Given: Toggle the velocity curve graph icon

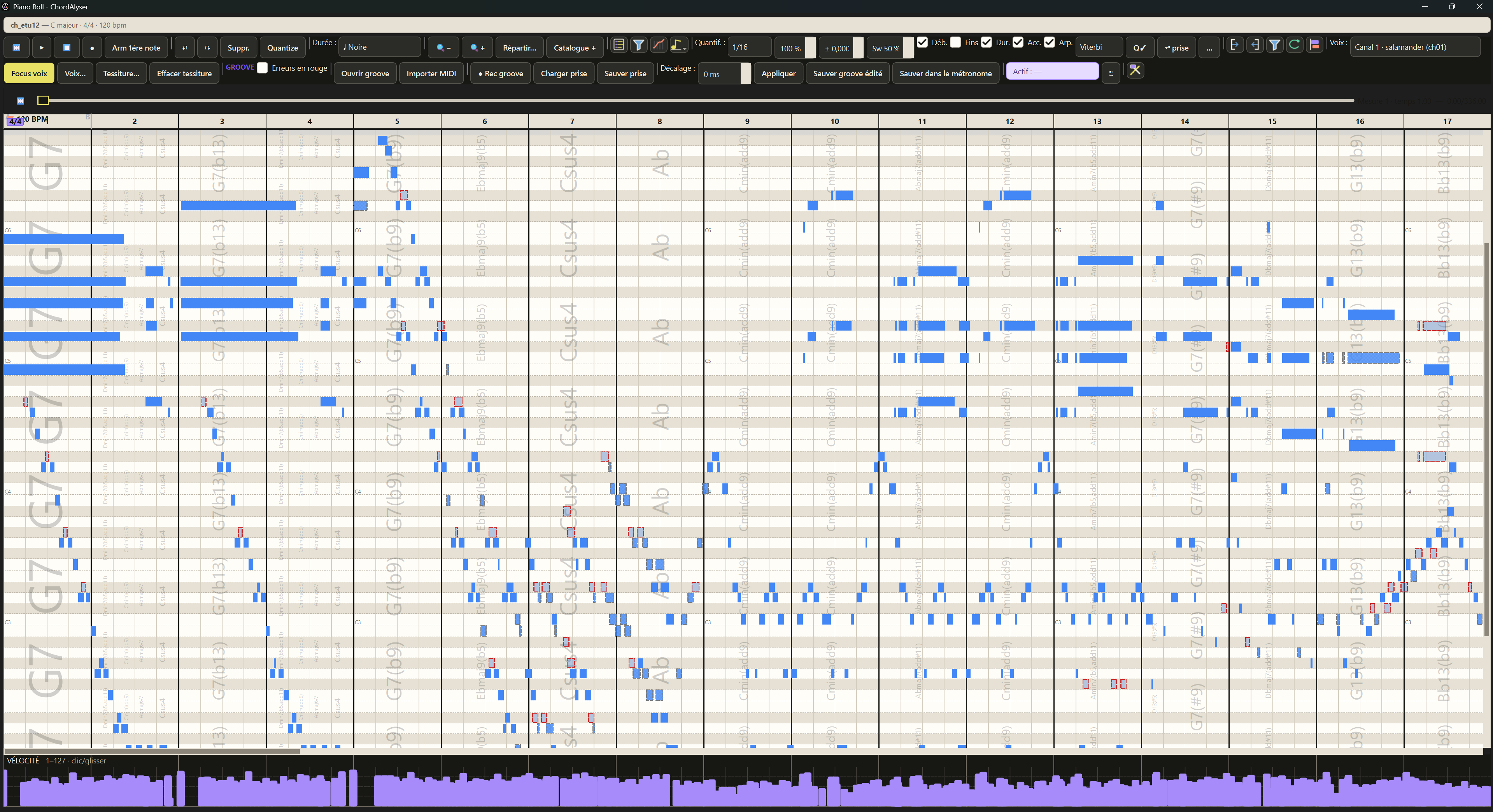Looking at the screenshot, I should 659,45.
